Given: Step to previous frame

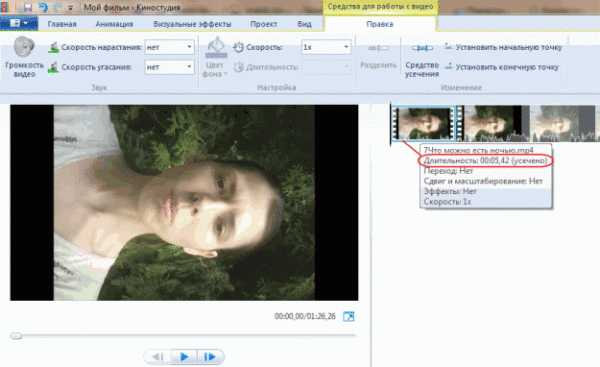Looking at the screenshot, I should click(x=158, y=357).
